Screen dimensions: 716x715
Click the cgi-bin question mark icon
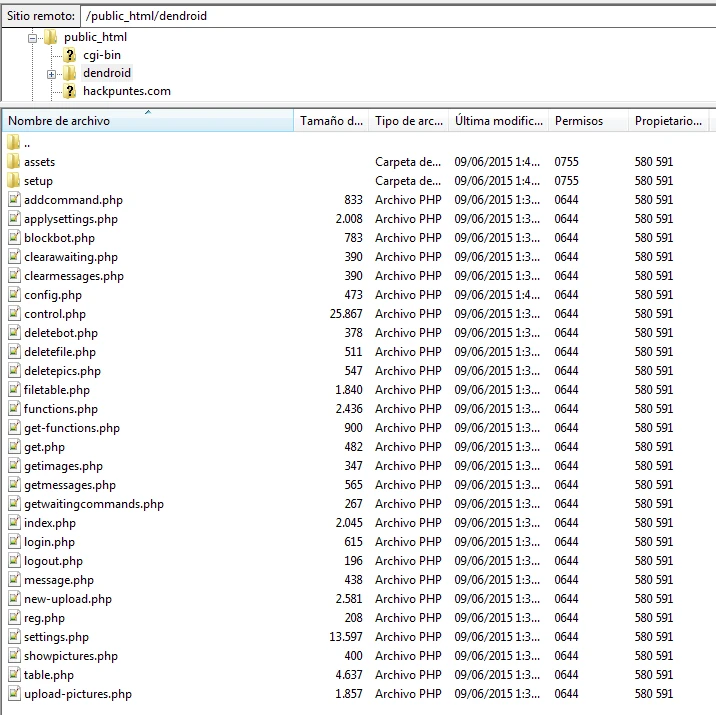pos(69,55)
